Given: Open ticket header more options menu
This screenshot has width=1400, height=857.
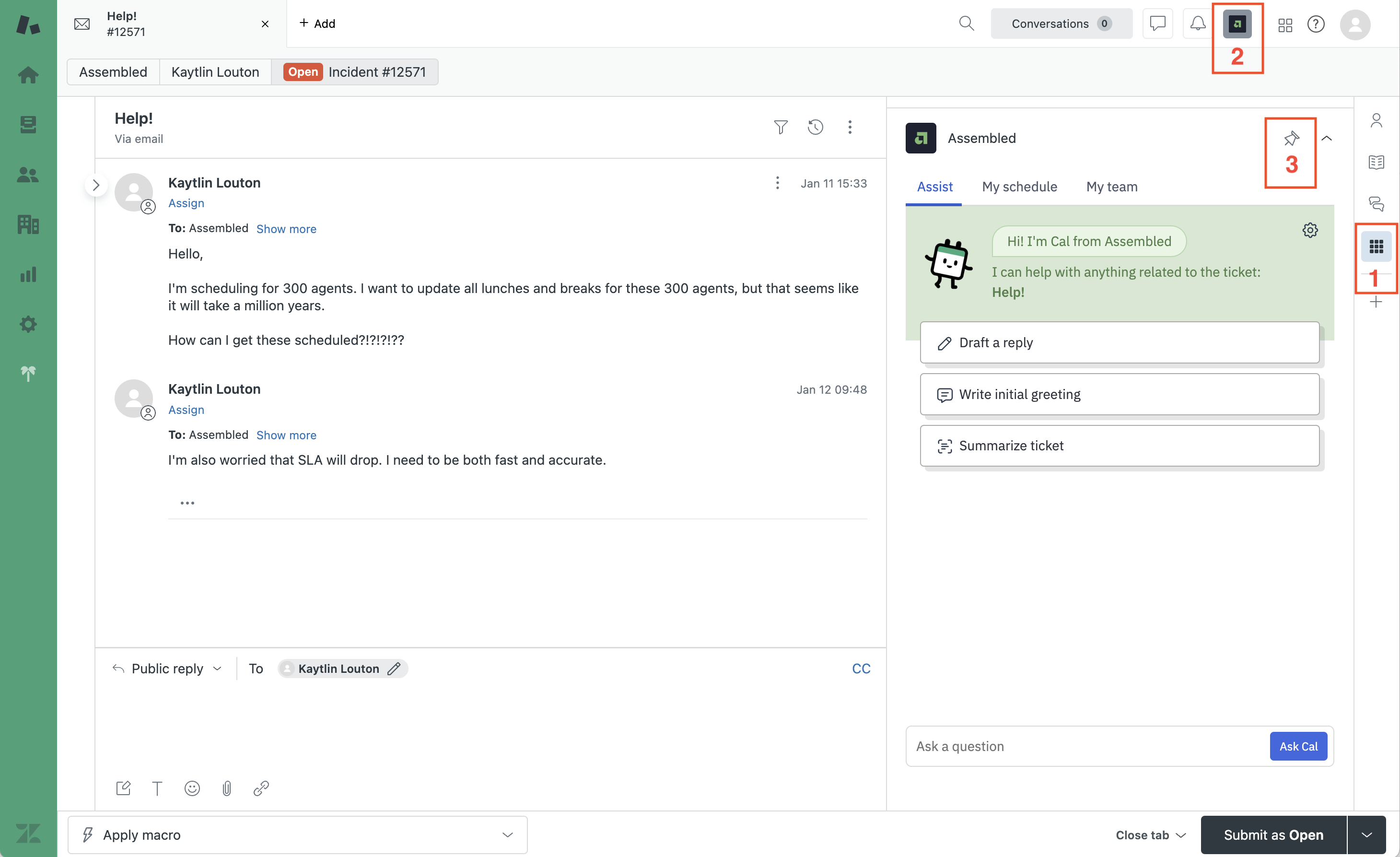Looking at the screenshot, I should pos(850,127).
